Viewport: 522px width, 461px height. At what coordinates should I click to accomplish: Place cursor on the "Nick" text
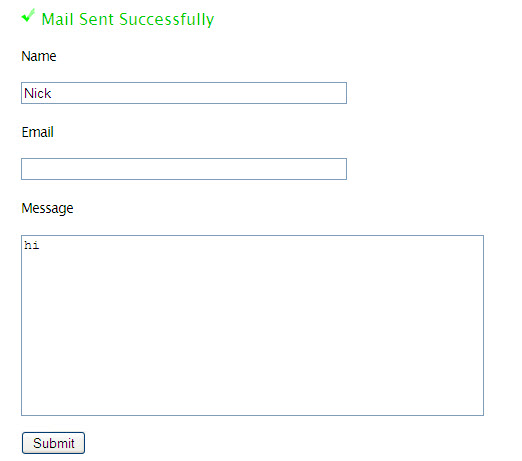38,93
